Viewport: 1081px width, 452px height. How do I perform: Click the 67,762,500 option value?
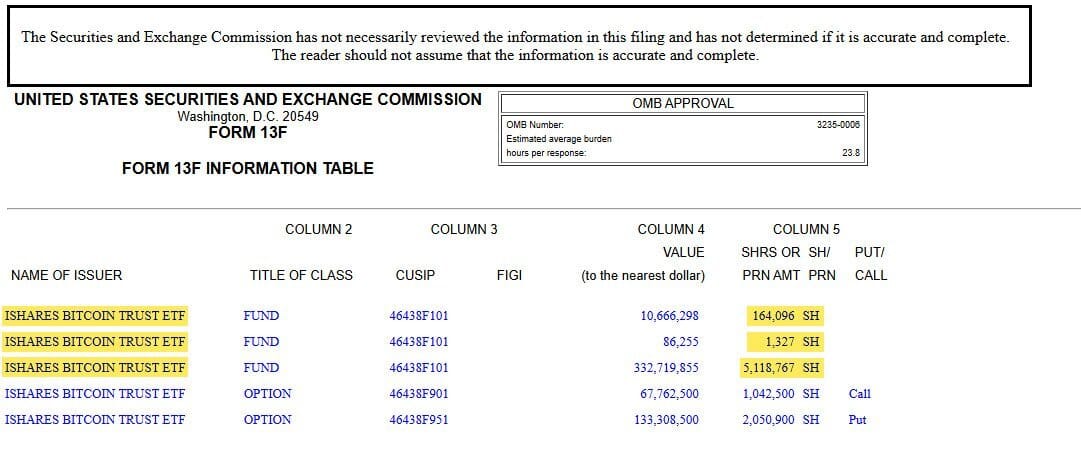click(669, 394)
